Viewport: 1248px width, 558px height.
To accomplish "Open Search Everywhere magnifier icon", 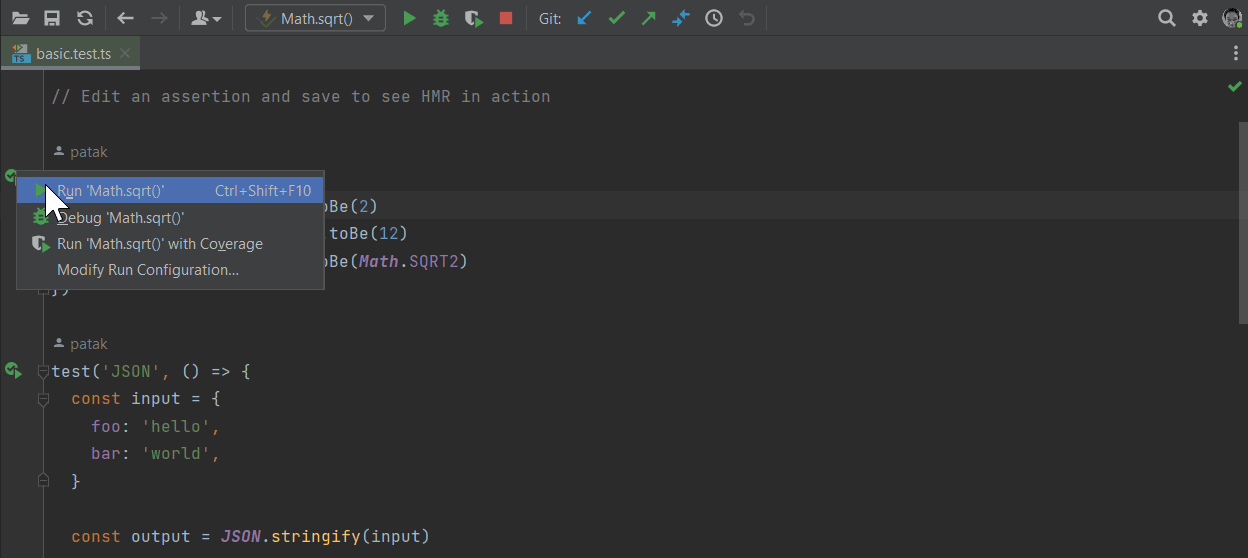I will pyautogui.click(x=1167, y=18).
